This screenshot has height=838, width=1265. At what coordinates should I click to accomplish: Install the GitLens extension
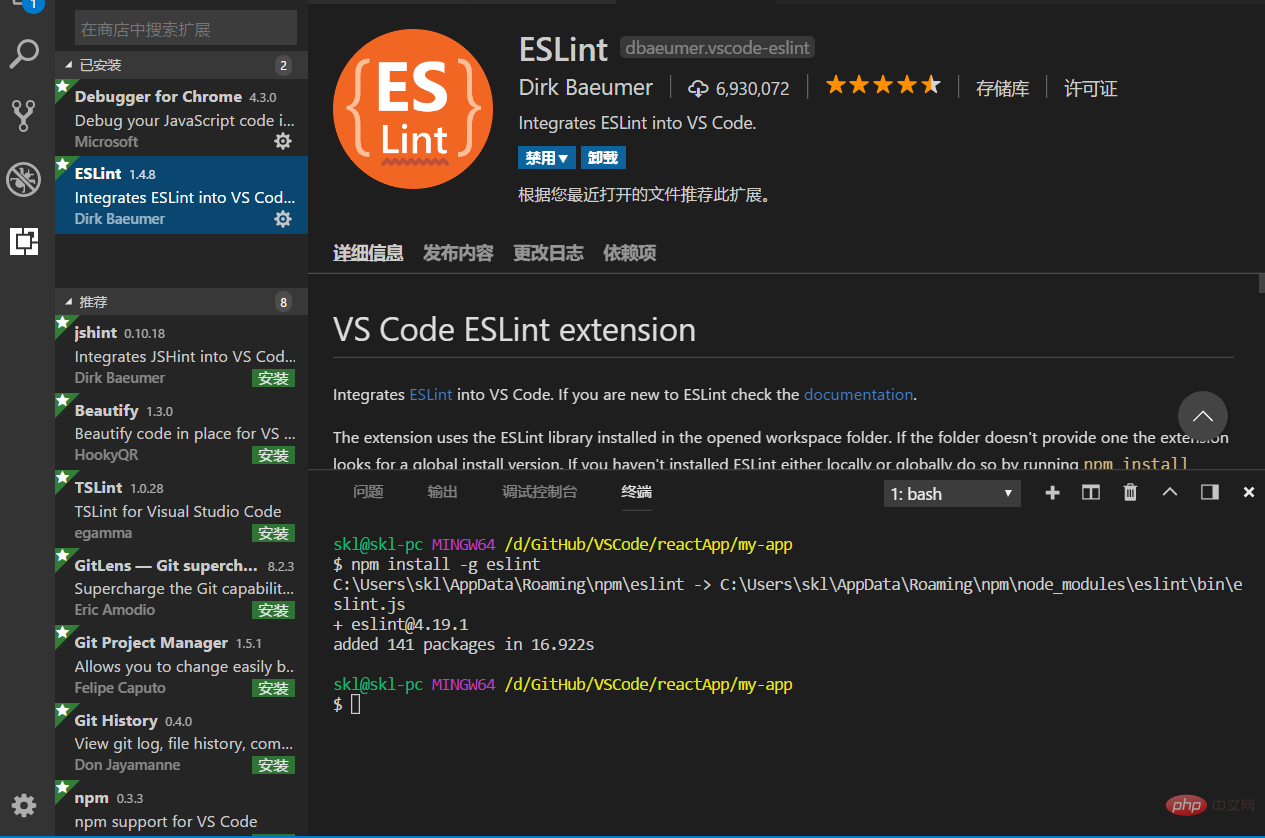(273, 610)
